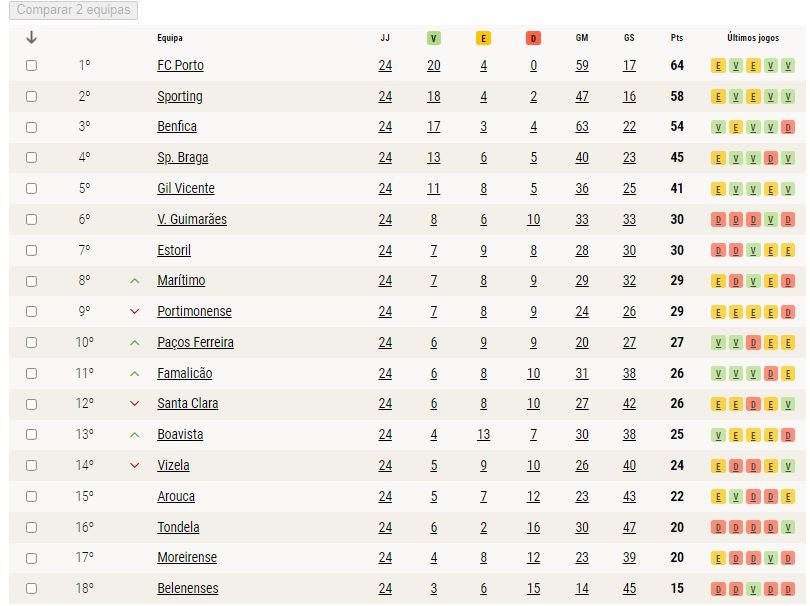Click the red D losses column header

point(533,38)
